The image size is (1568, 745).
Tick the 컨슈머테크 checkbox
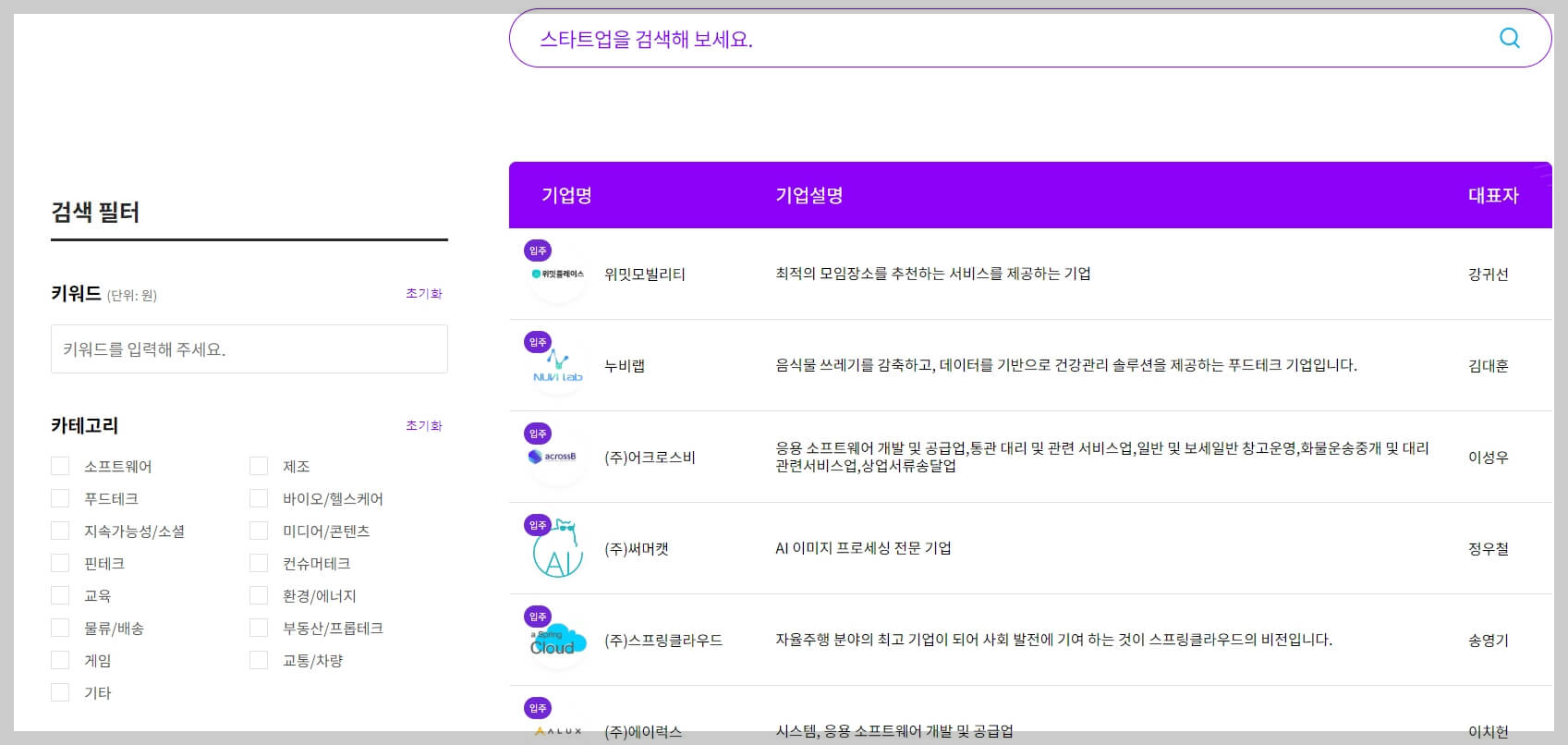pos(259,563)
